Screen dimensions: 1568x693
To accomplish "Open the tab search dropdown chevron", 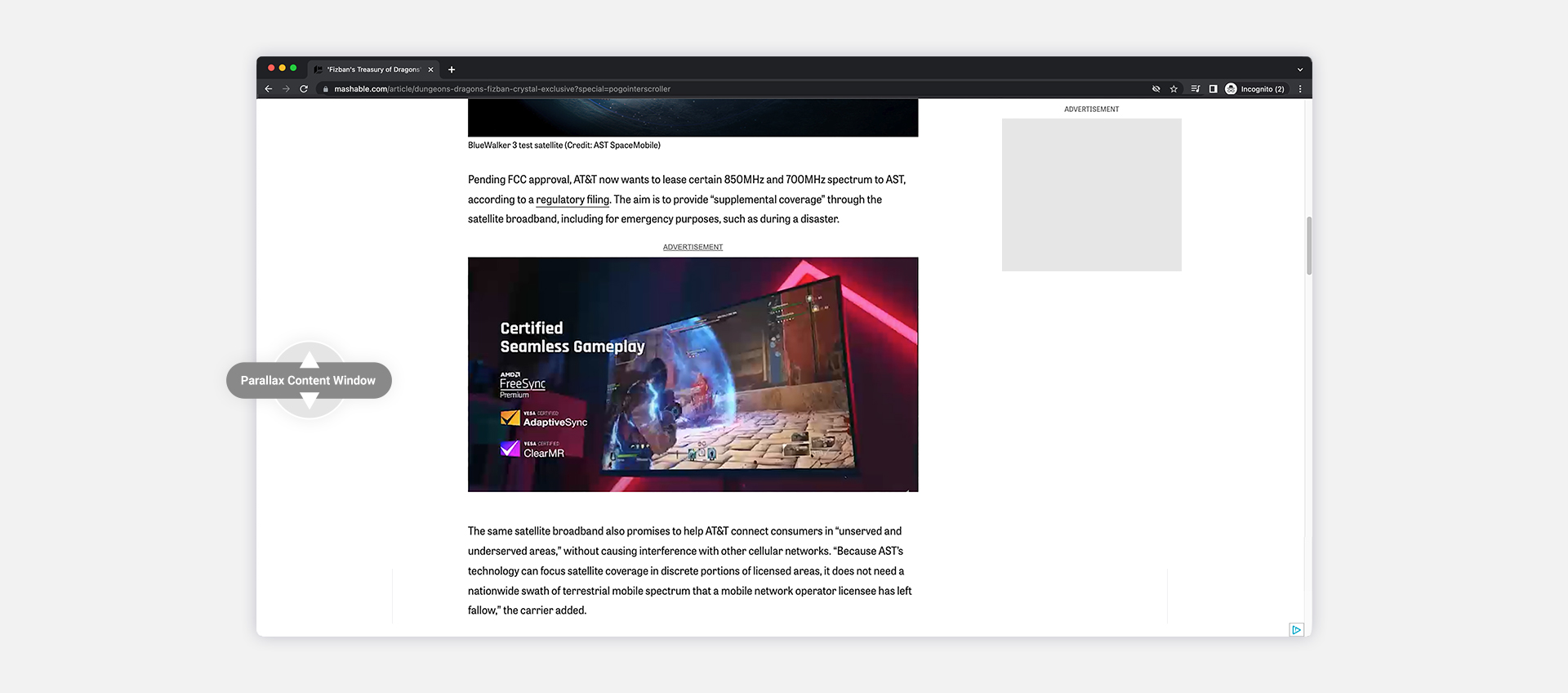I will tap(1300, 69).
